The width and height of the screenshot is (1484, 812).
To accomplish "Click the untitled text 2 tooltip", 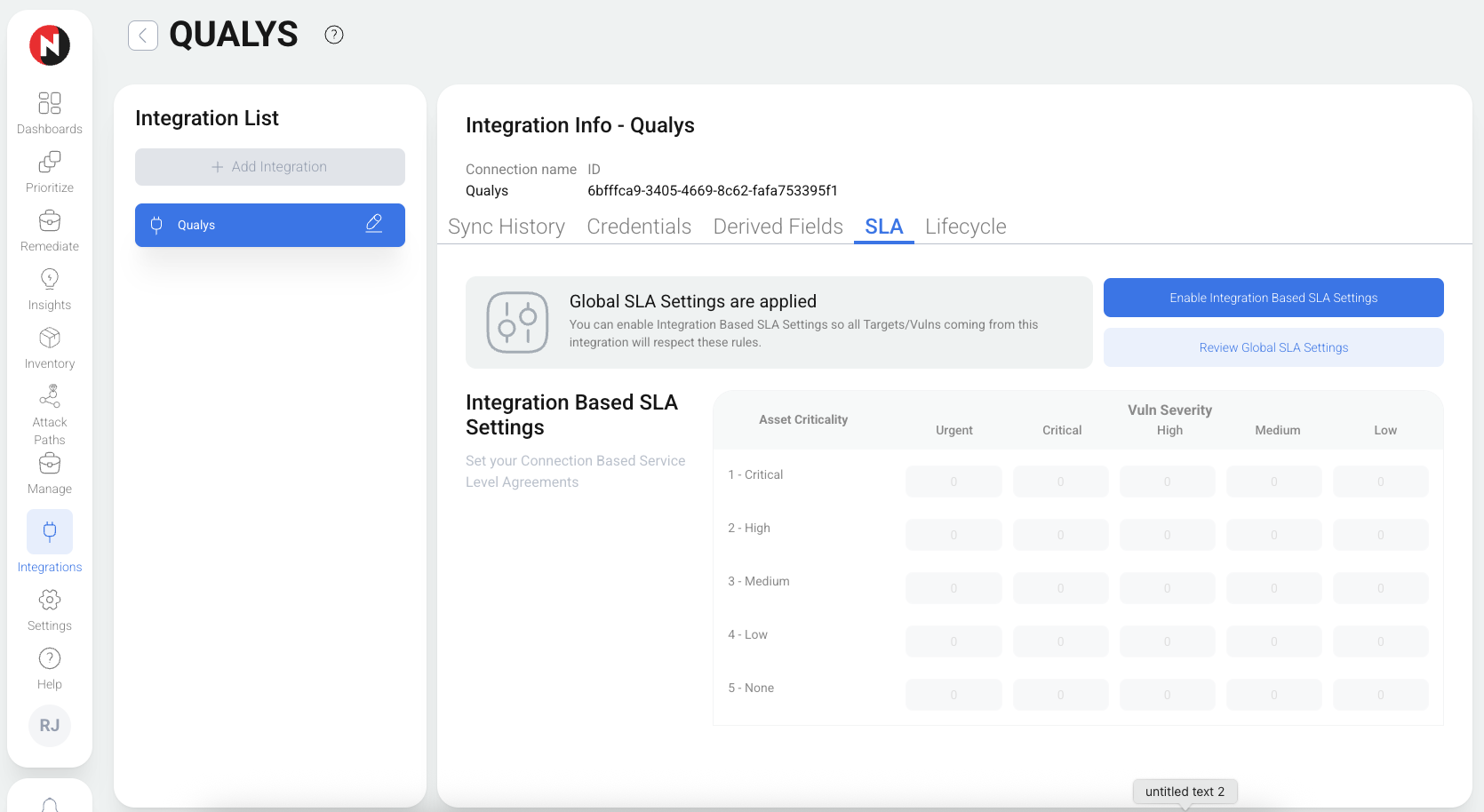I will click(1185, 792).
